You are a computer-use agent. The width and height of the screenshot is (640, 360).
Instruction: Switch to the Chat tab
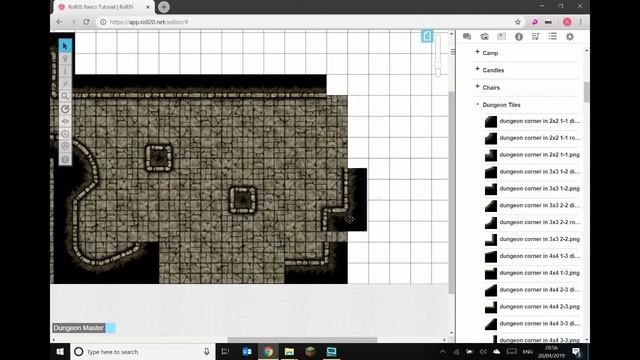coord(467,37)
